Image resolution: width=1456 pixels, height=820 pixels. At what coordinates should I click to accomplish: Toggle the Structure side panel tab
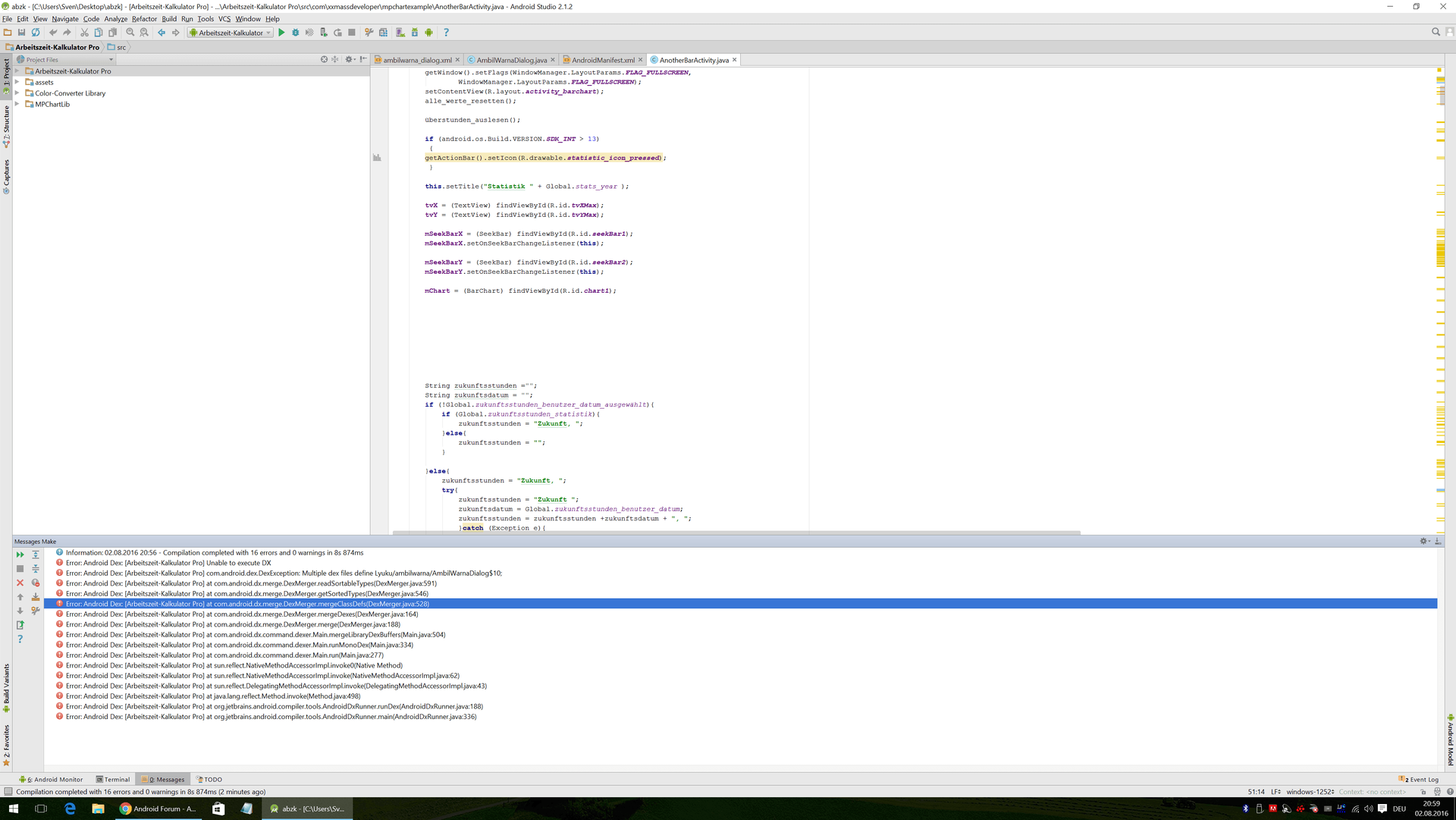tap(6, 126)
